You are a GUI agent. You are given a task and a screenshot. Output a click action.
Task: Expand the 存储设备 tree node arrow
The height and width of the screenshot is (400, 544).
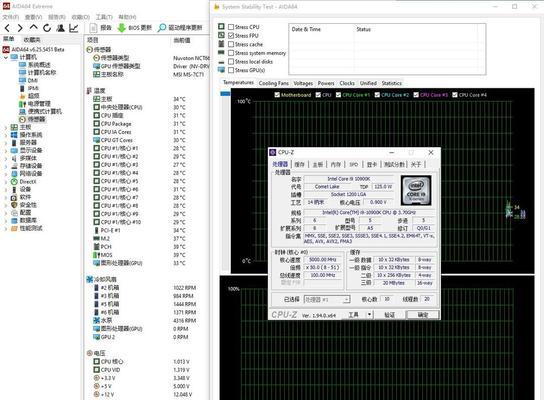pos(6,166)
